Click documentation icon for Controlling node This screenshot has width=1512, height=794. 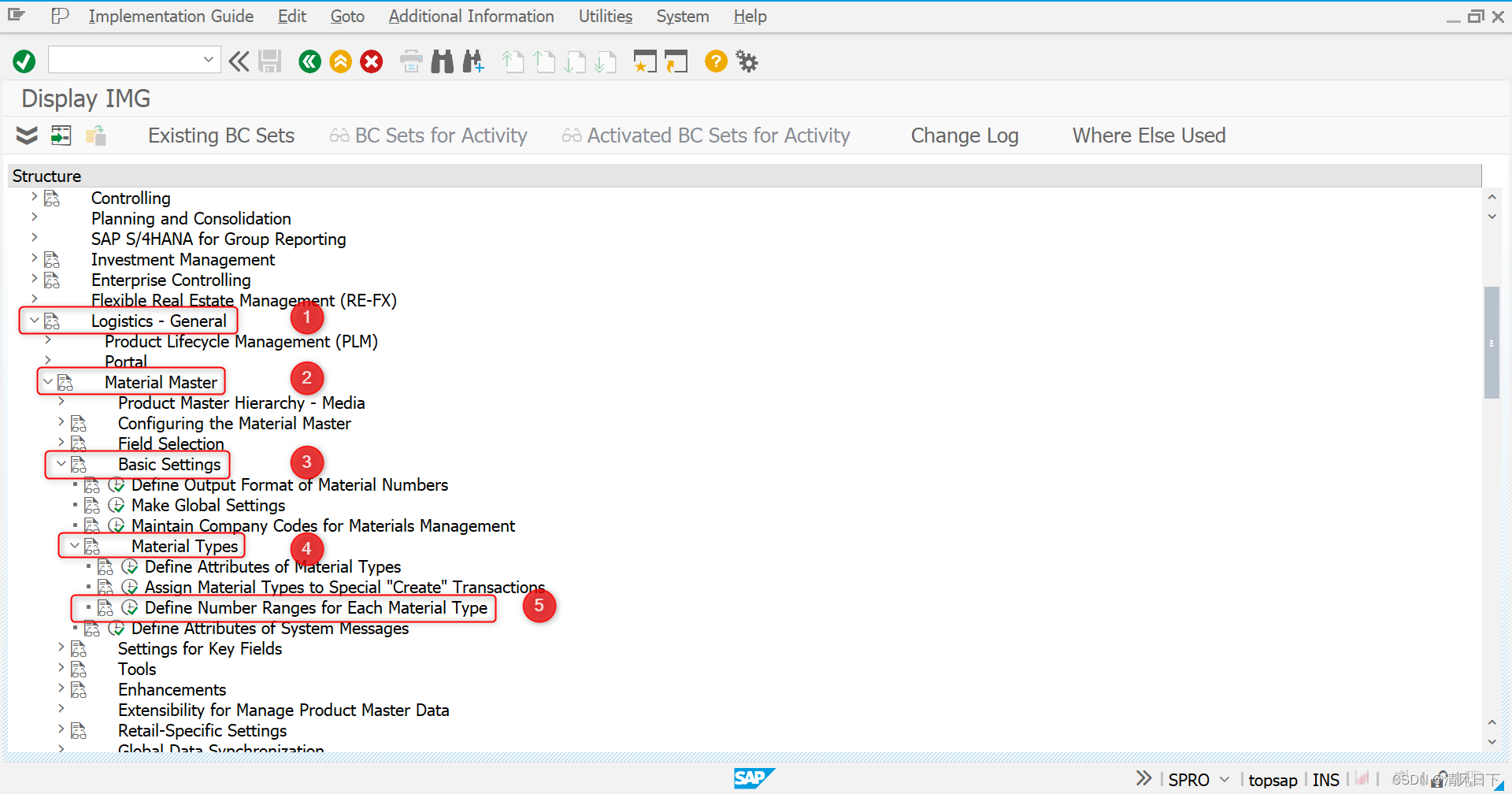[x=51, y=198]
